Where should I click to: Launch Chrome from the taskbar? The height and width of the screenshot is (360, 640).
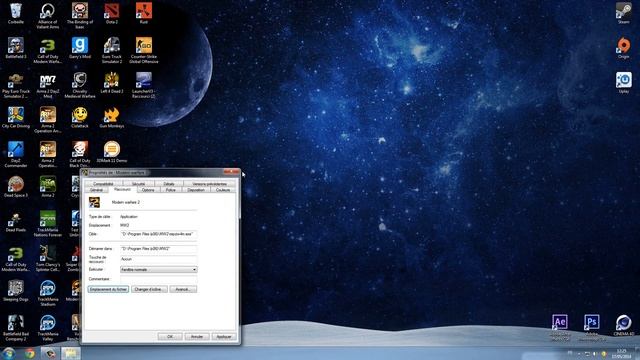point(30,353)
